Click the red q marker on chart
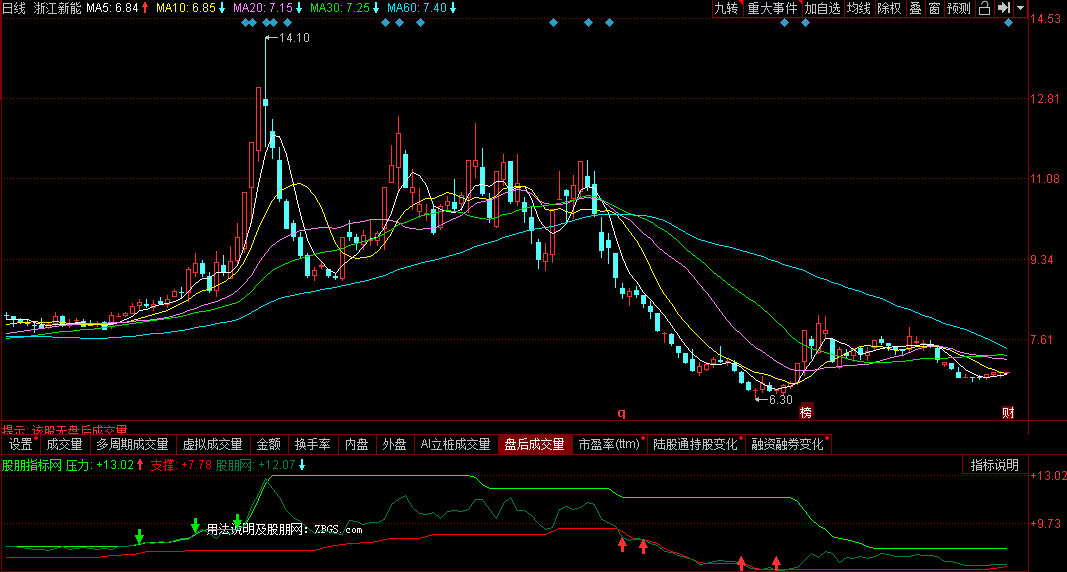 (x=621, y=413)
